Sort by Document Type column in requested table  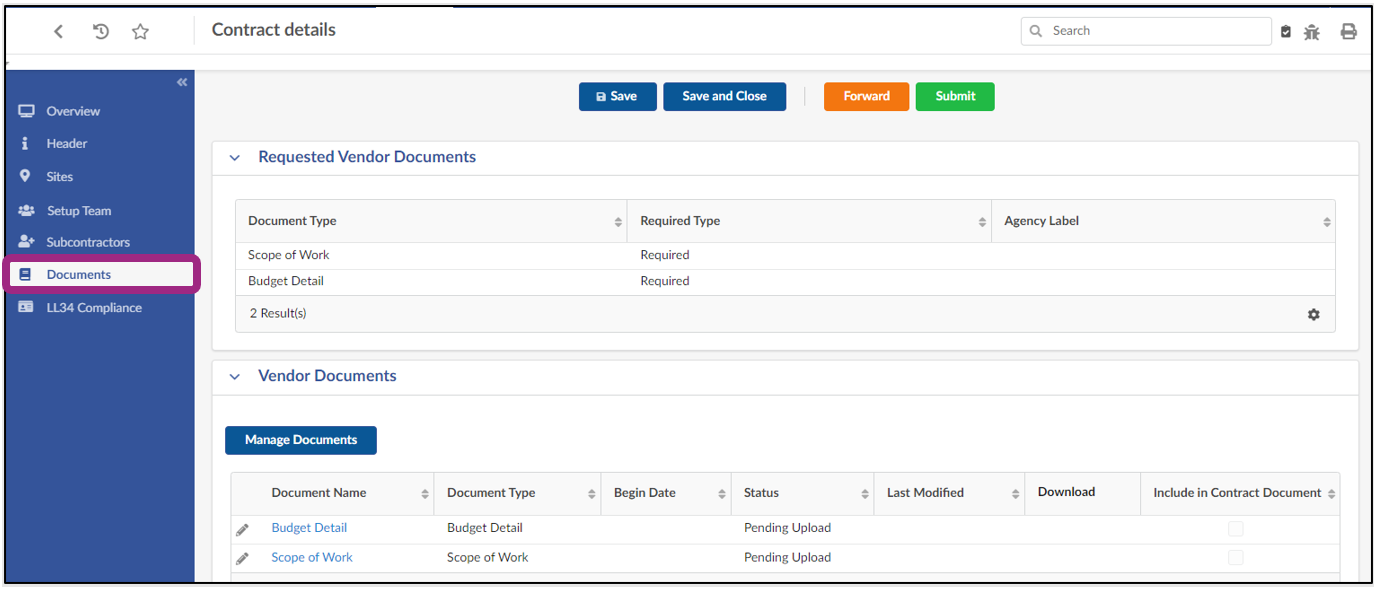(618, 222)
